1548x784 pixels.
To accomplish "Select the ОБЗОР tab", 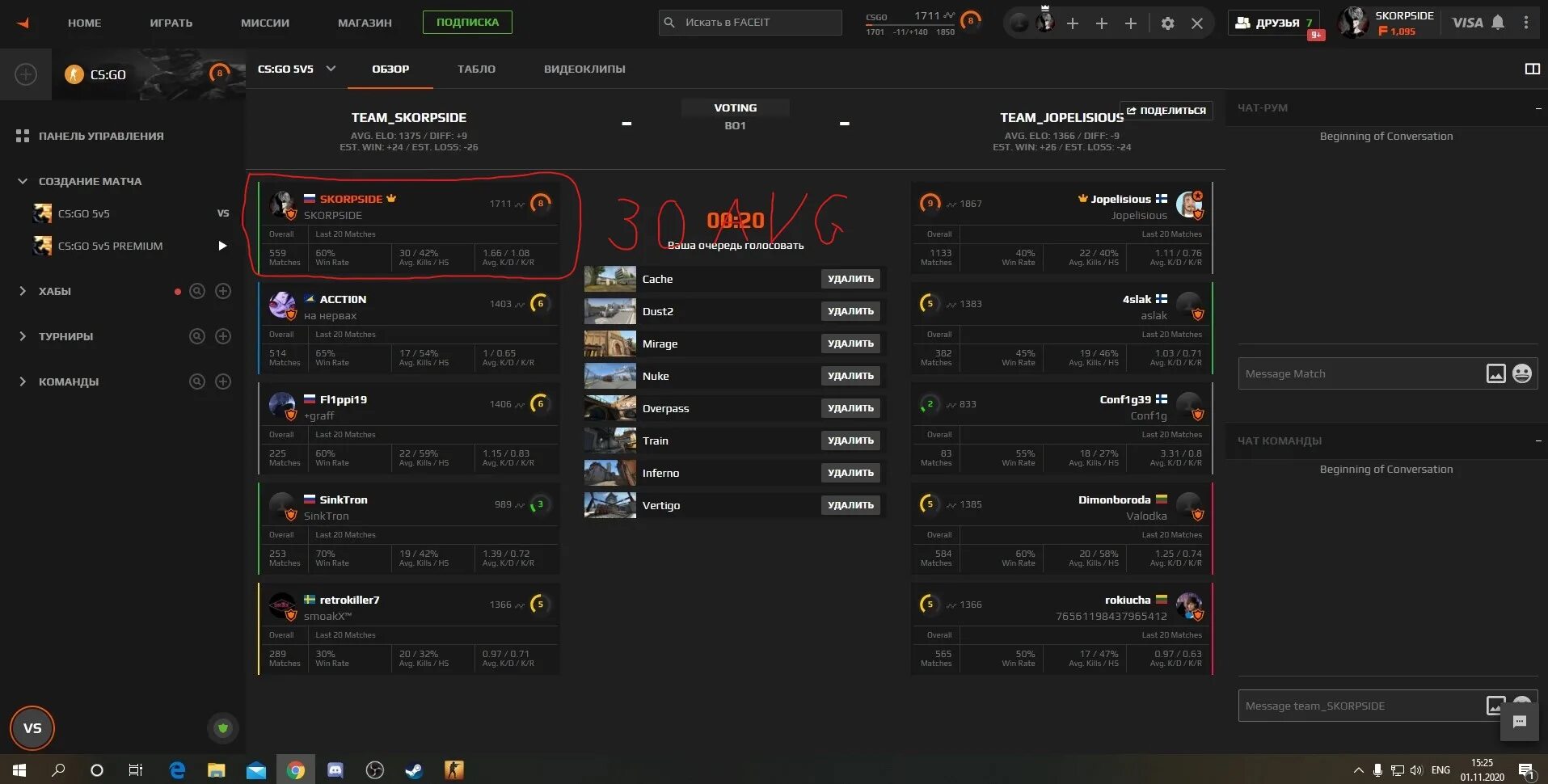I will point(390,69).
